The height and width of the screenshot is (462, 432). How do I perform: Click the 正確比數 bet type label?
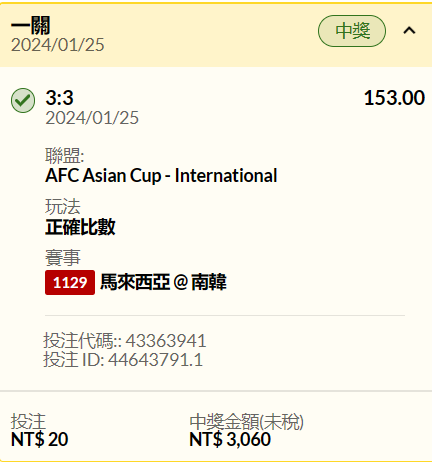pyautogui.click(x=80, y=227)
